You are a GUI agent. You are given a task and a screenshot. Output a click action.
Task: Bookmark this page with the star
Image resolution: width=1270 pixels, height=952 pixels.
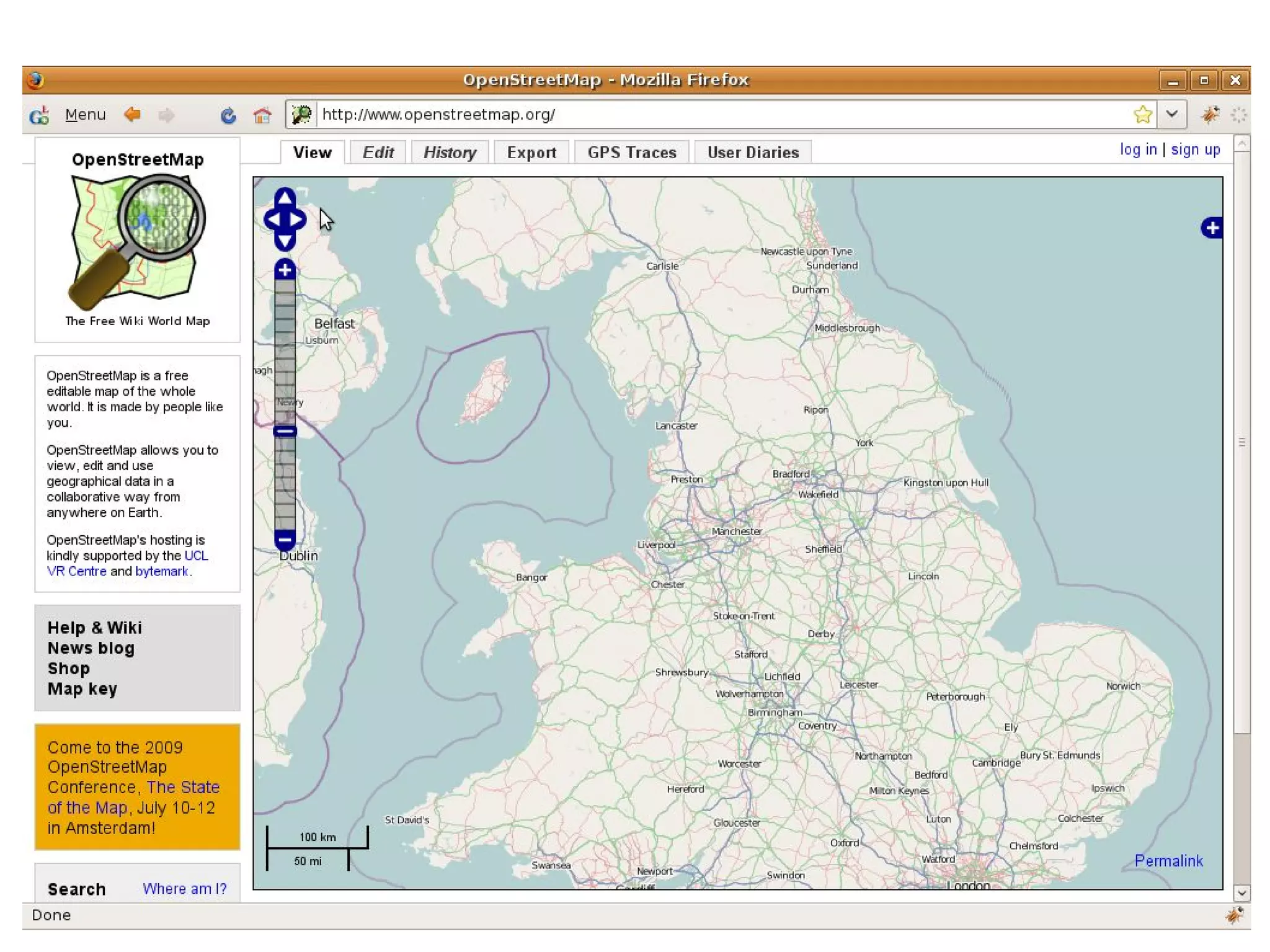coord(1142,115)
